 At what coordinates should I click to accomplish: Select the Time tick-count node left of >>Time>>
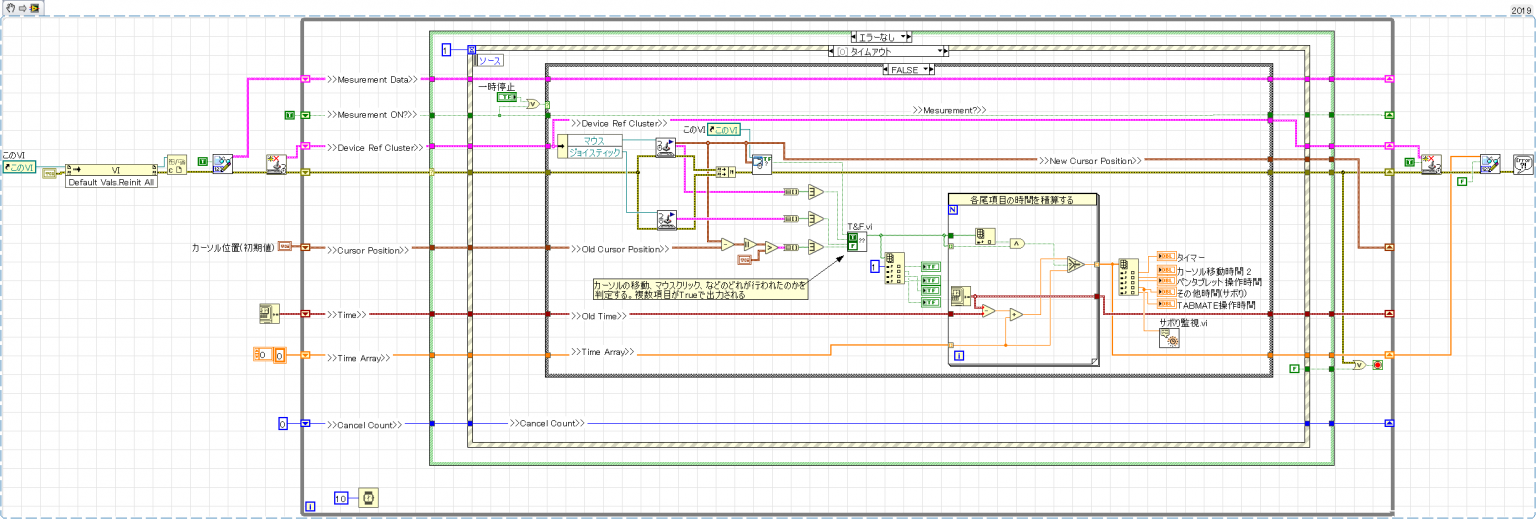[267, 314]
